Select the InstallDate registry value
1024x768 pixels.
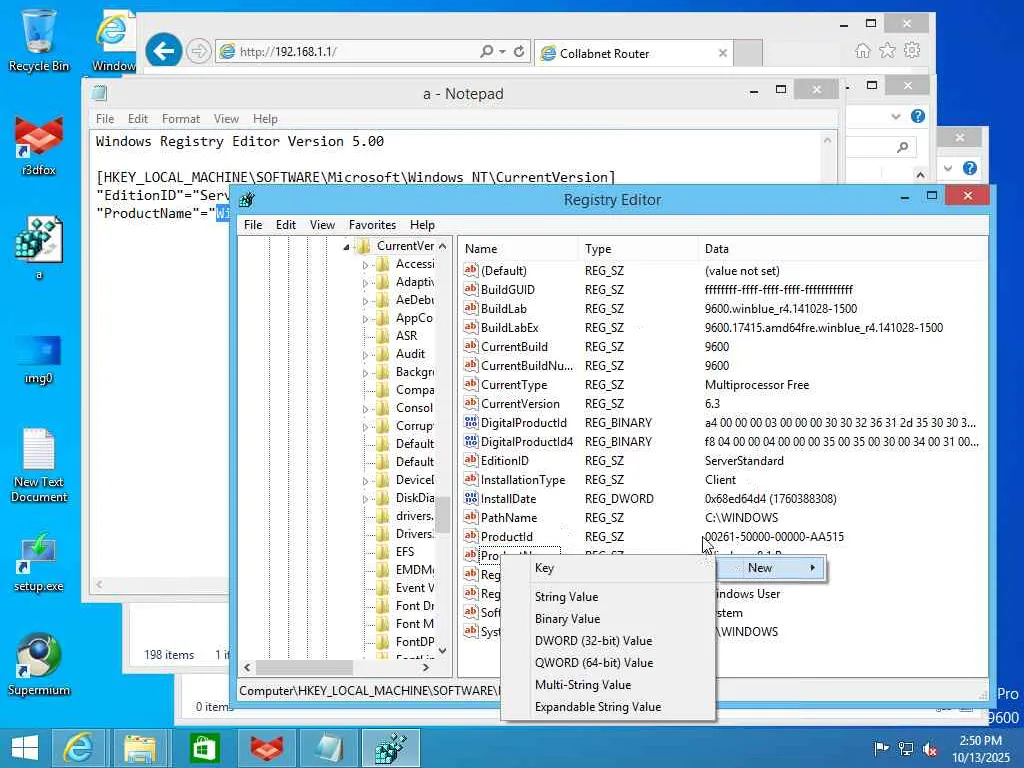(x=508, y=499)
